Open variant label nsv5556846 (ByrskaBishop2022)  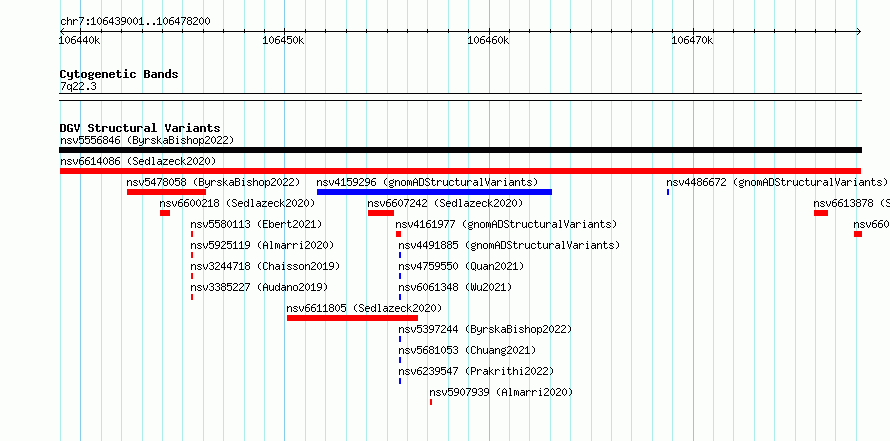(x=147, y=140)
